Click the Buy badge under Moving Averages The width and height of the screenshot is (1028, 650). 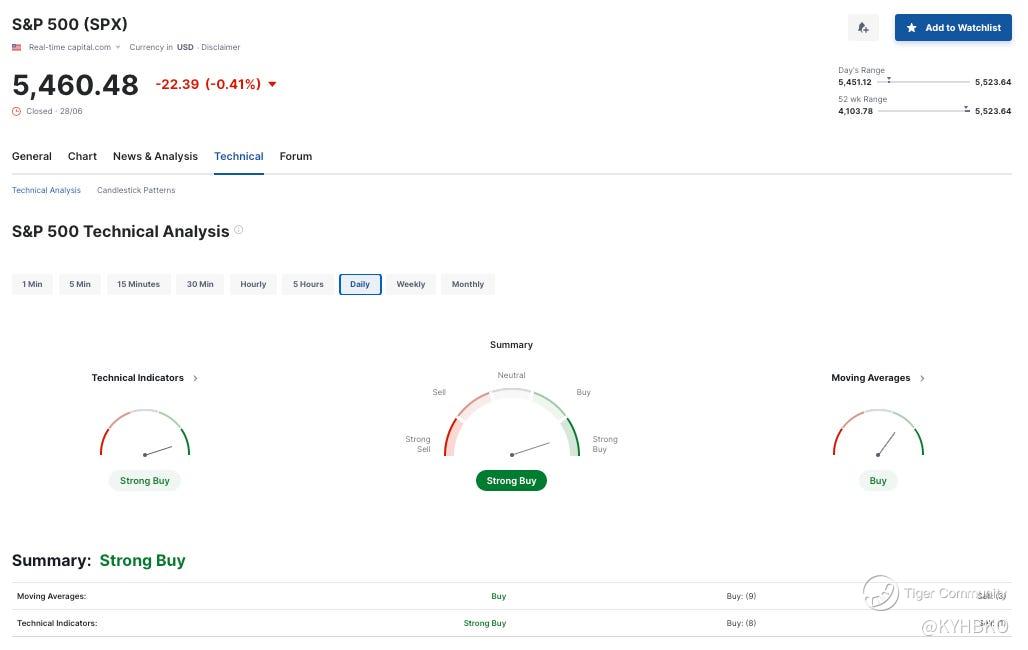[x=878, y=481]
